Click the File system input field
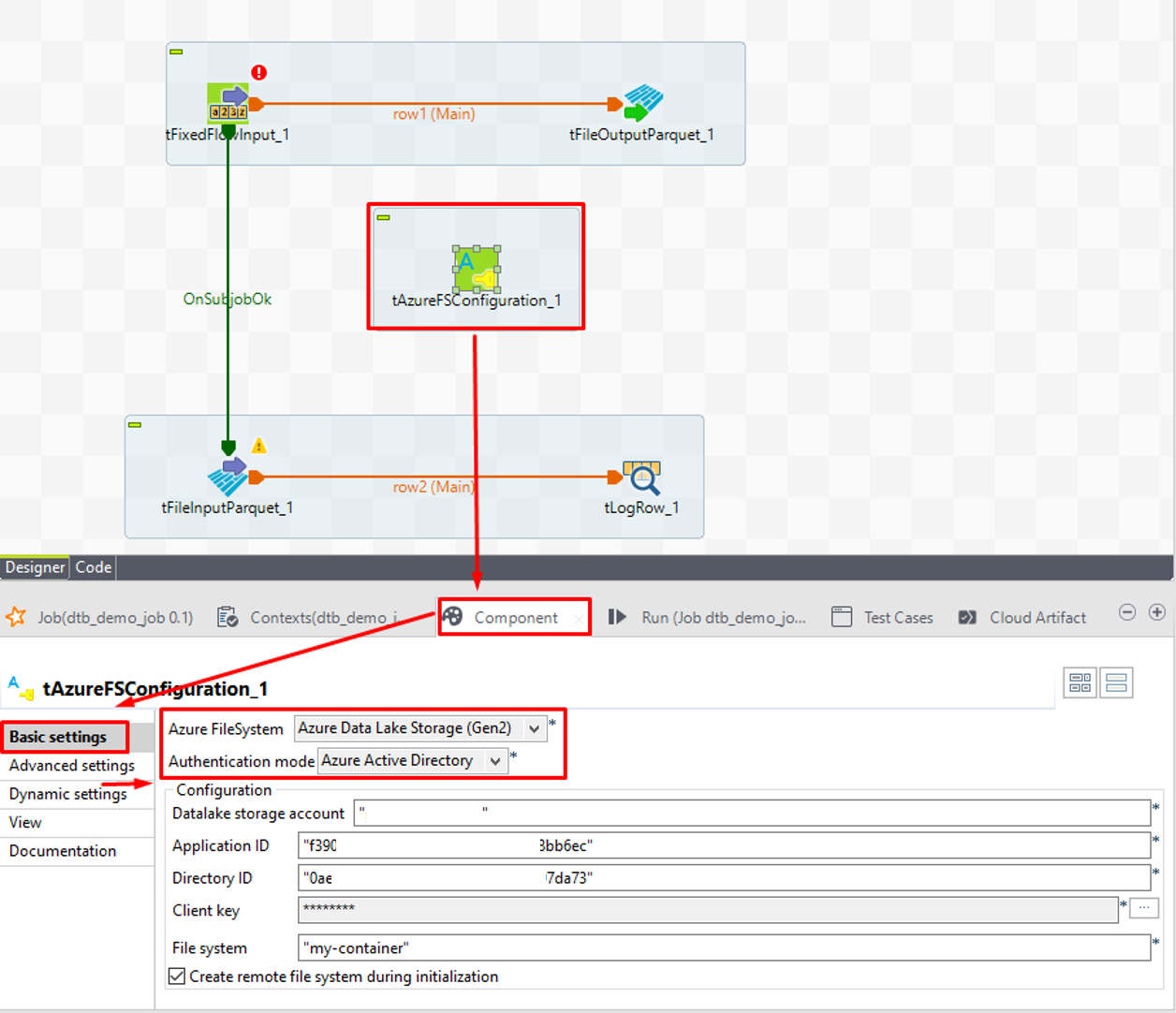The height and width of the screenshot is (1013, 1176). (x=723, y=948)
